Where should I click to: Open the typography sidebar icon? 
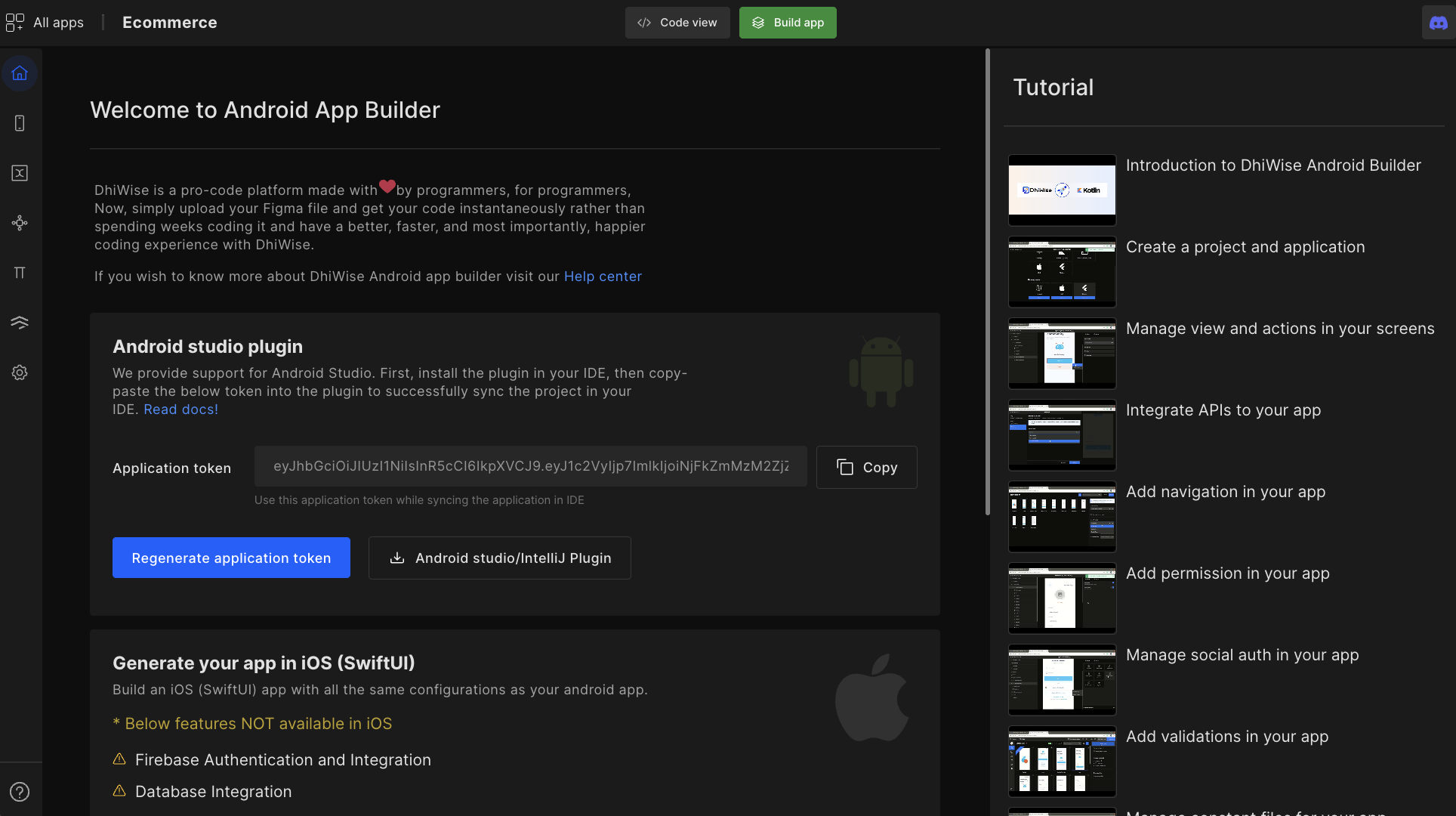click(x=20, y=273)
